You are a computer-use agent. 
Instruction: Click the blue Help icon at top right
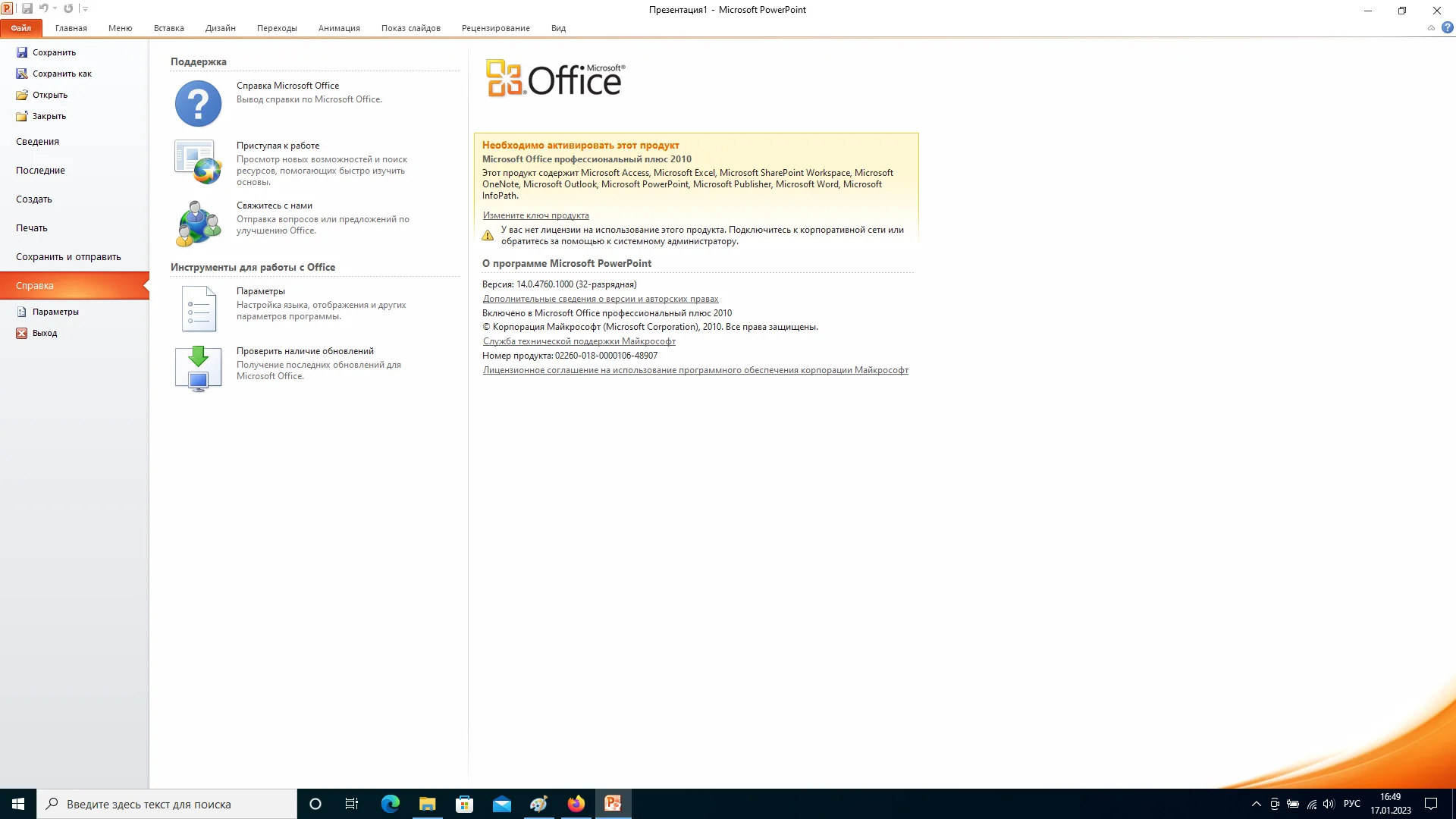coord(1448,28)
